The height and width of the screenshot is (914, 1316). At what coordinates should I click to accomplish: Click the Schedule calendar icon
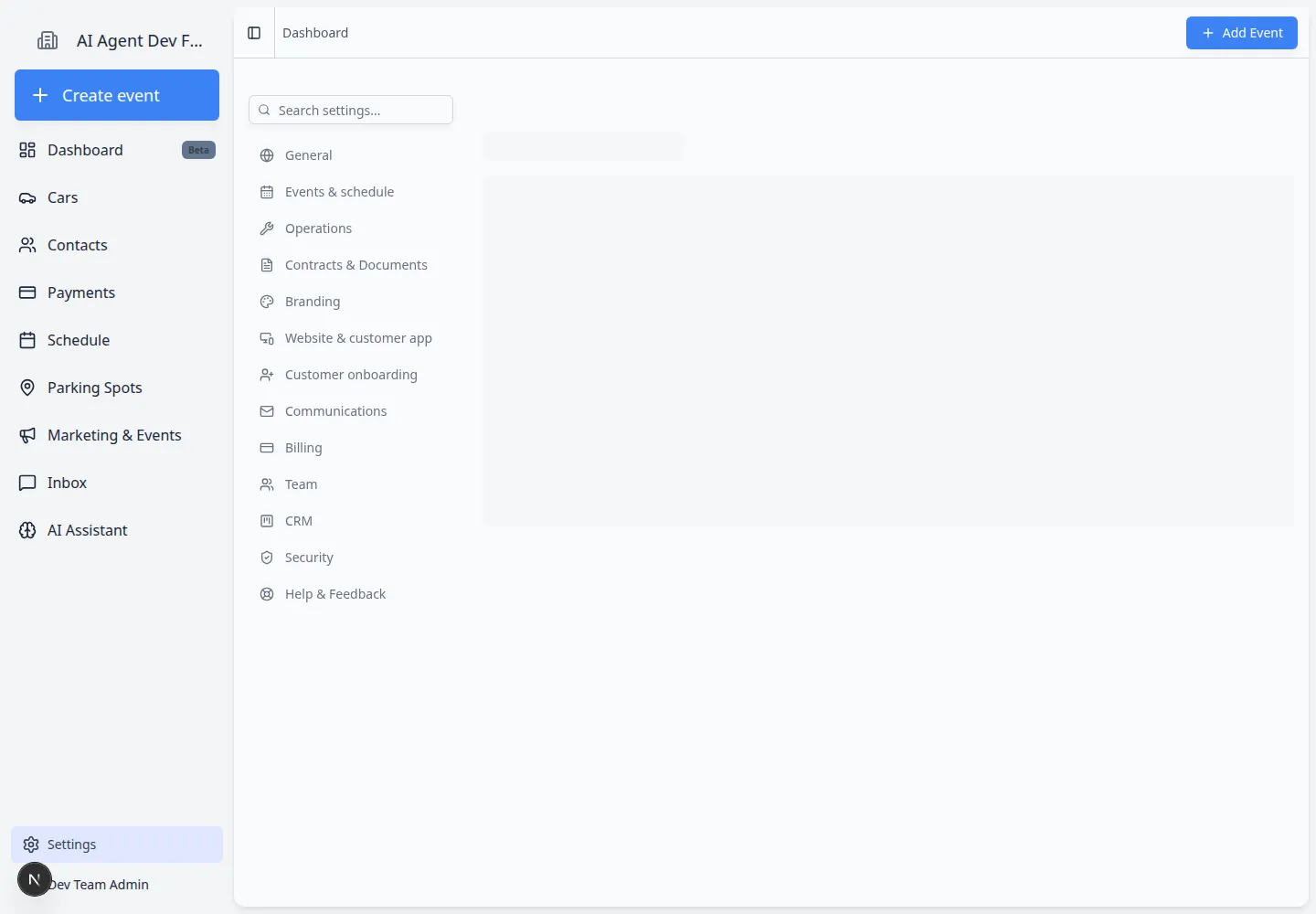(27, 340)
